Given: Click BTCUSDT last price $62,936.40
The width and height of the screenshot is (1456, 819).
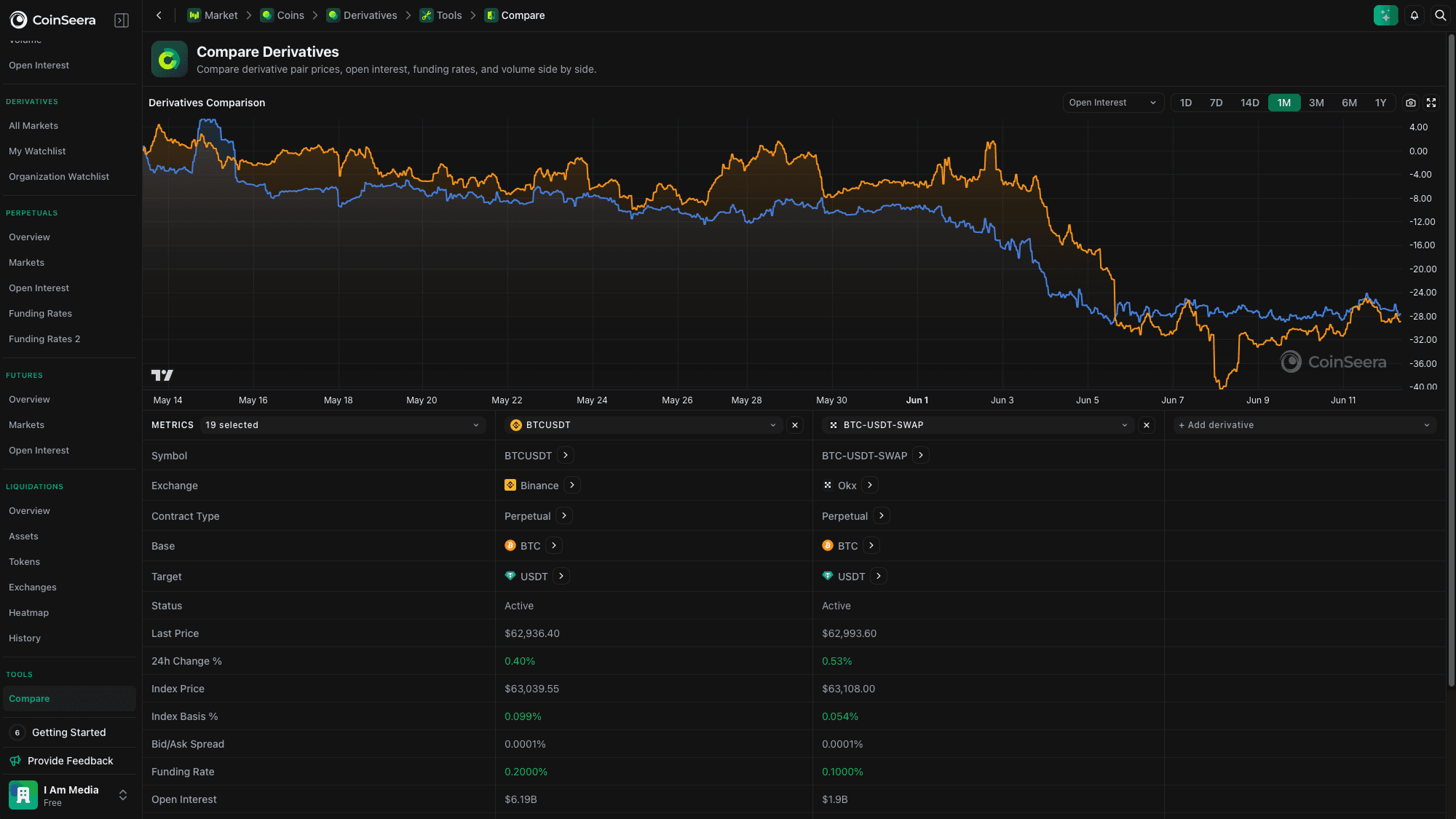Looking at the screenshot, I should click(x=532, y=633).
